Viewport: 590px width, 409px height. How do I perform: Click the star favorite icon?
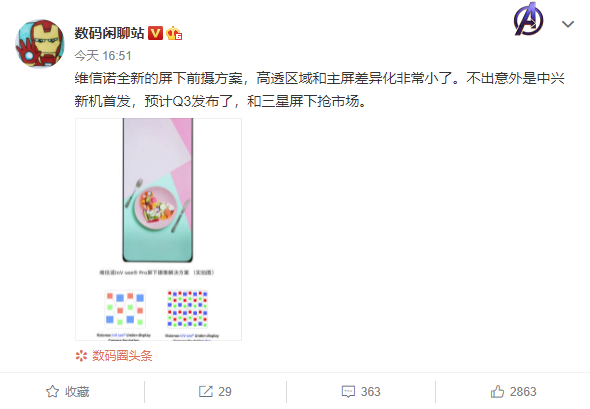pyautogui.click(x=52, y=392)
